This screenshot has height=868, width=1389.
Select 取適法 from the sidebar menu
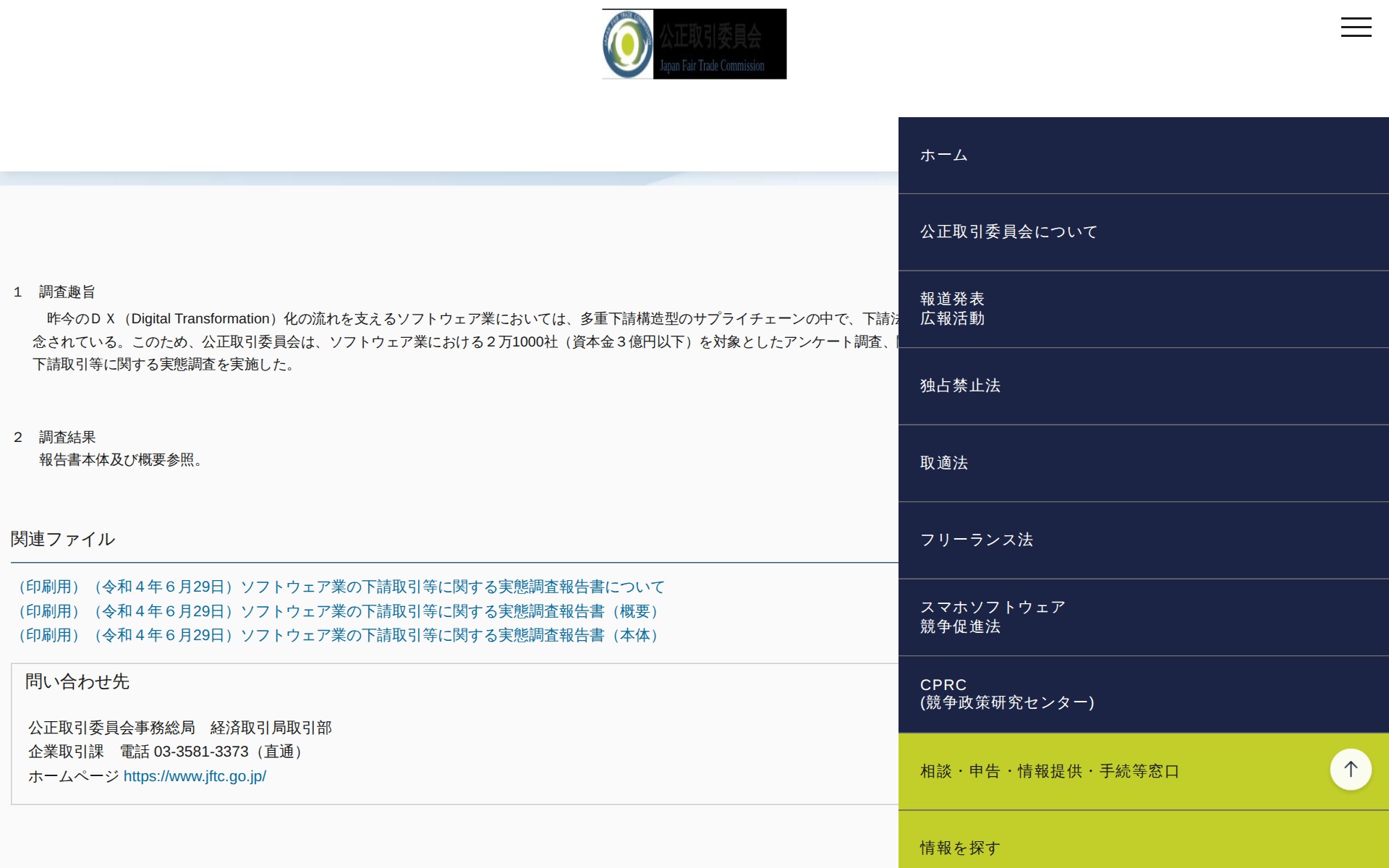pyautogui.click(x=943, y=463)
